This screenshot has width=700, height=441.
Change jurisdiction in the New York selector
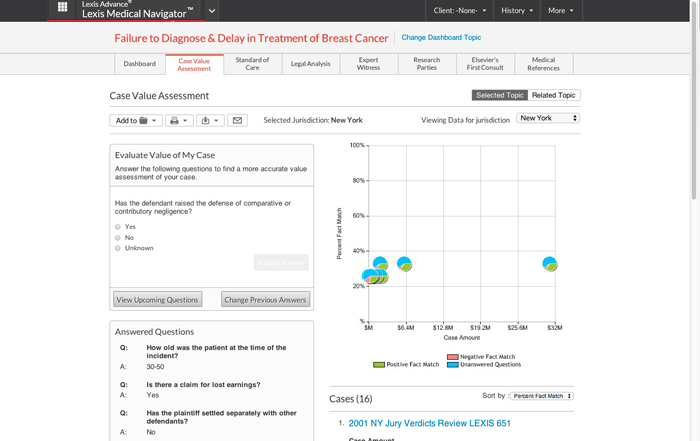[x=548, y=118]
